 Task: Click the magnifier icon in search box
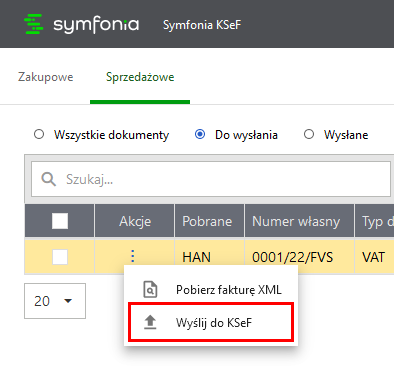[x=48, y=179]
